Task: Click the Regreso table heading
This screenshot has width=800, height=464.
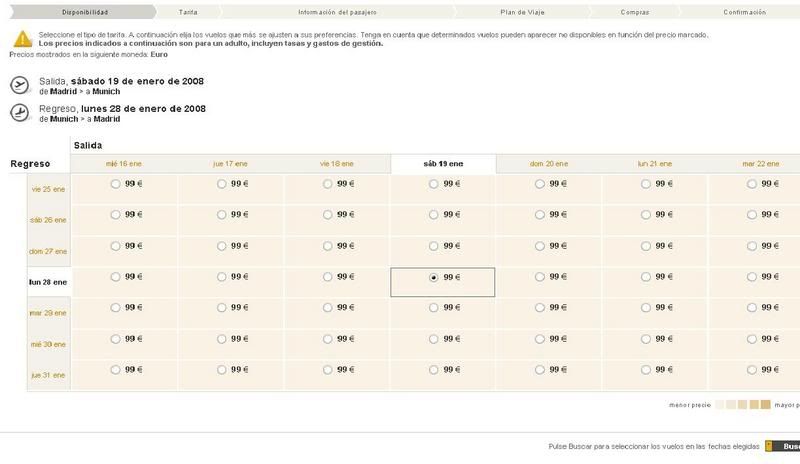Action: click(x=30, y=164)
